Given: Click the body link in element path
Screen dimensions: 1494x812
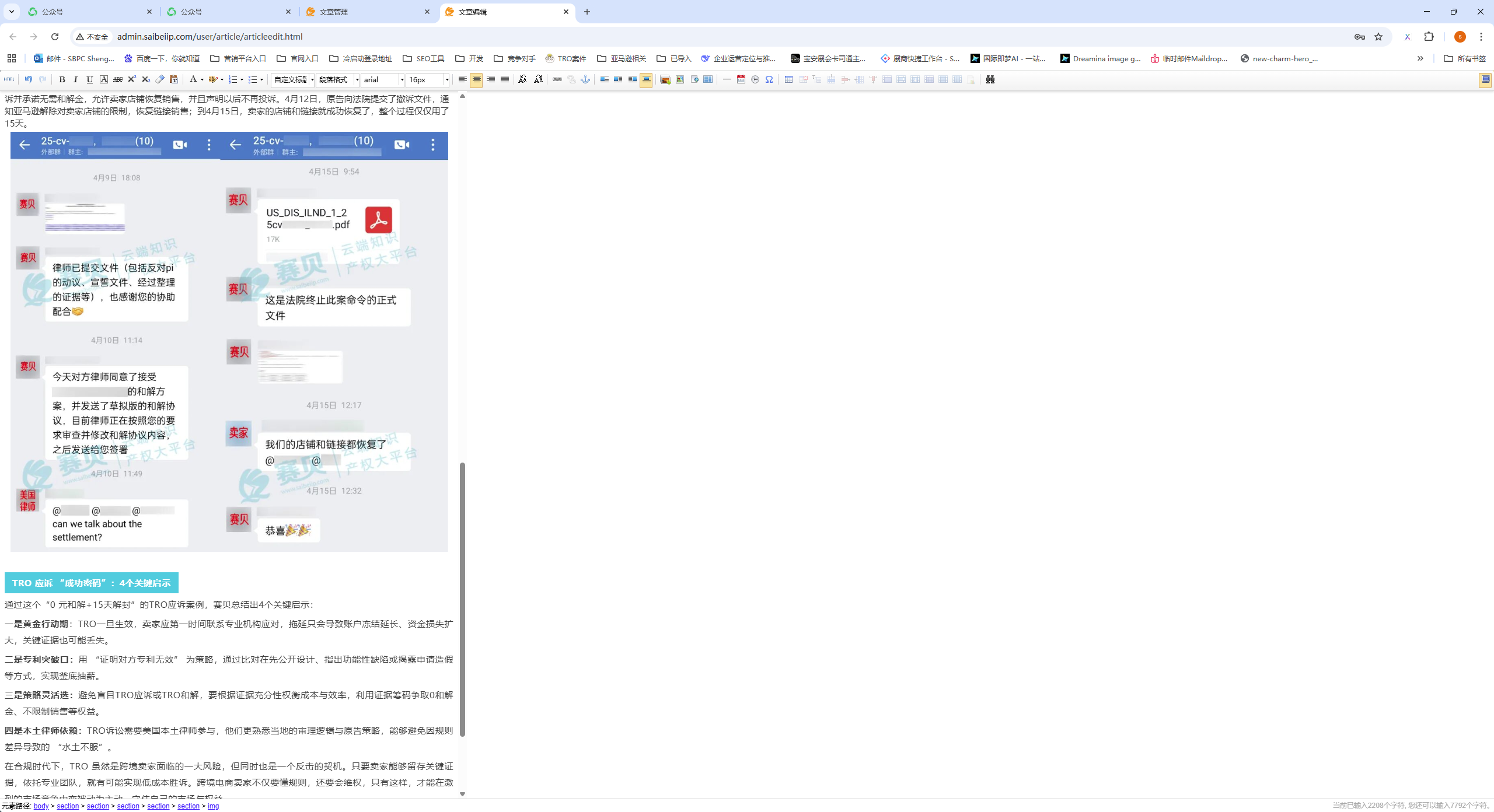Looking at the screenshot, I should (x=41, y=806).
